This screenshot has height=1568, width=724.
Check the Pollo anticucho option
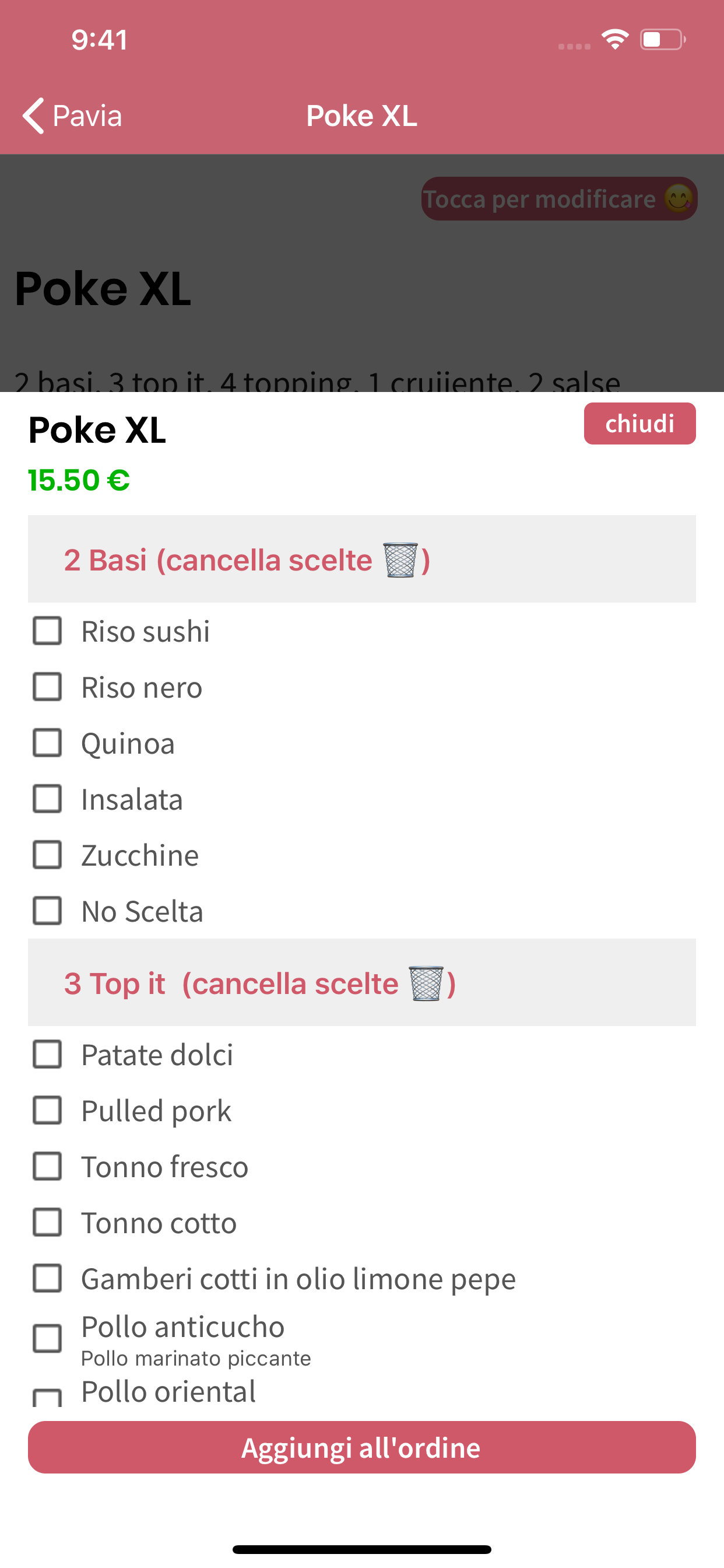[x=47, y=1339]
